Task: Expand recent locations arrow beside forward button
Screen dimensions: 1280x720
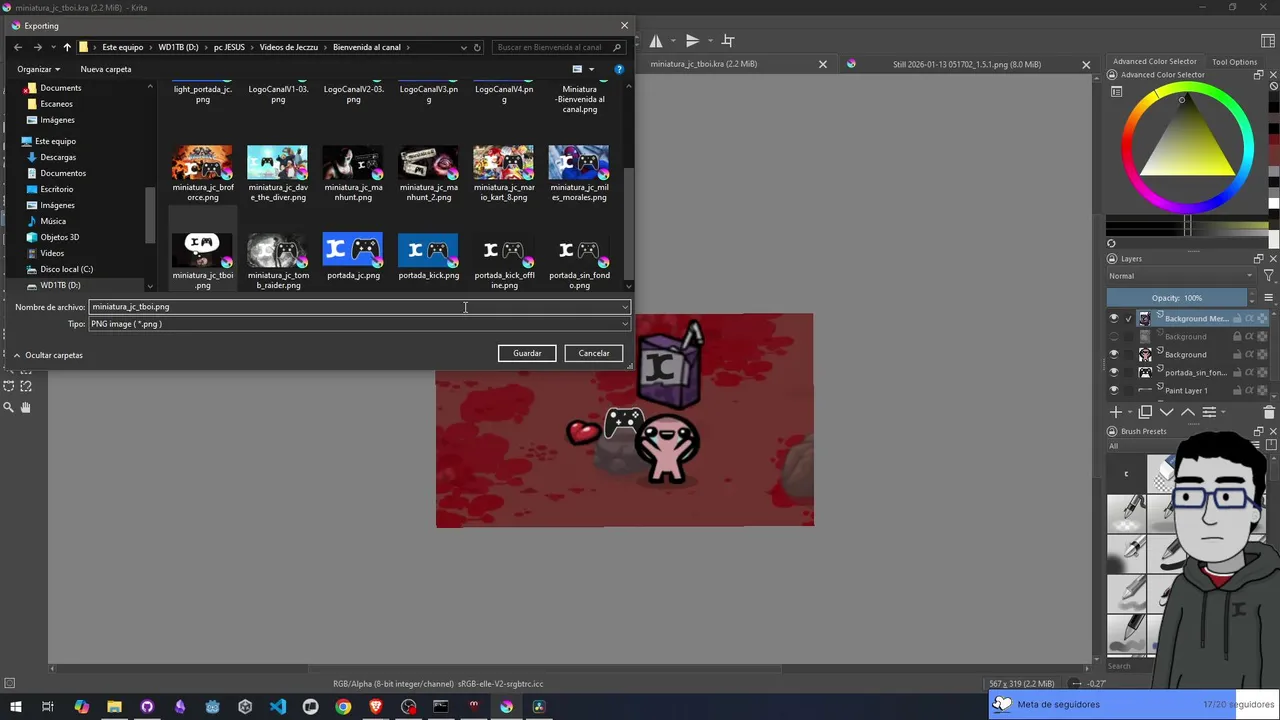Action: point(52,47)
